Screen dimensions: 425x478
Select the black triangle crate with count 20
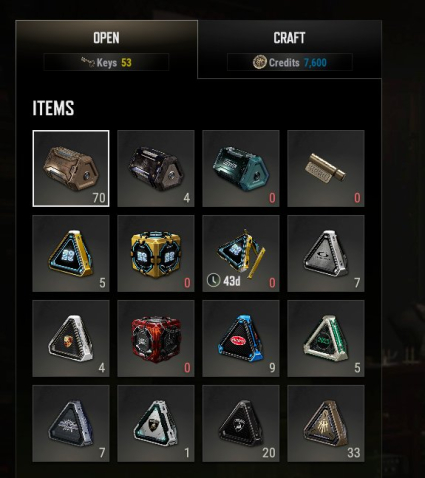pyautogui.click(x=241, y=423)
